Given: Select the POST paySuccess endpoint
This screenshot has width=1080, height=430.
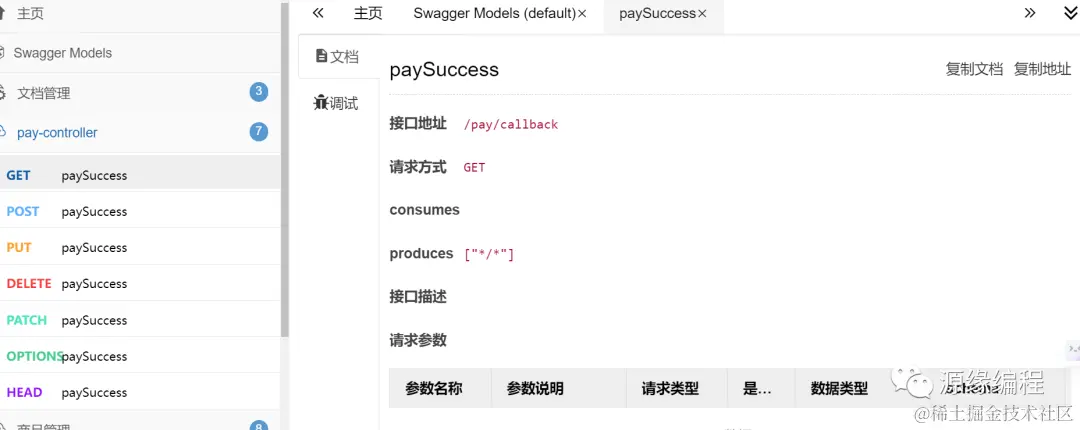Looking at the screenshot, I should pyautogui.click(x=140, y=211).
